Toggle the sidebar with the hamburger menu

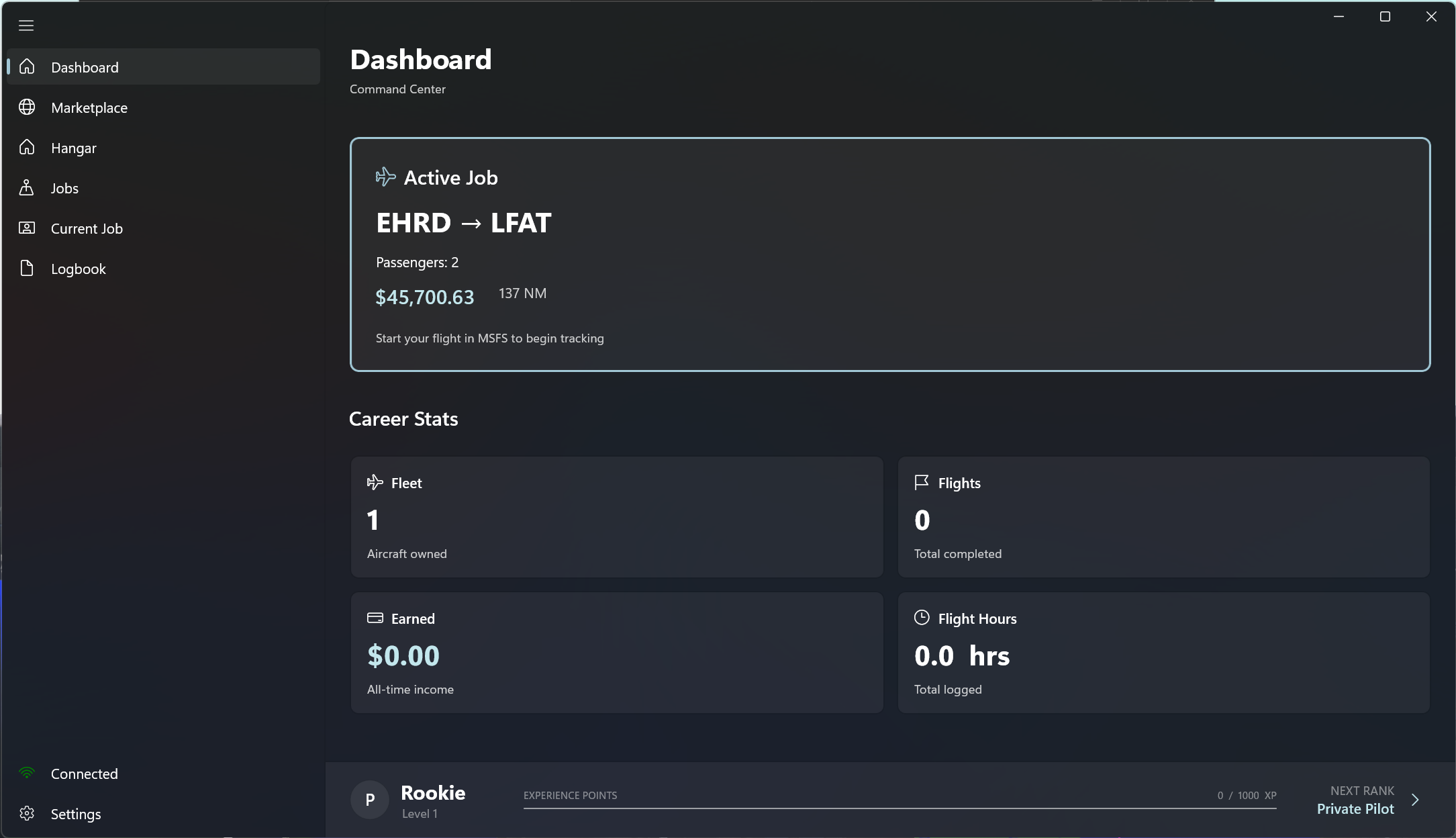pyautogui.click(x=26, y=25)
